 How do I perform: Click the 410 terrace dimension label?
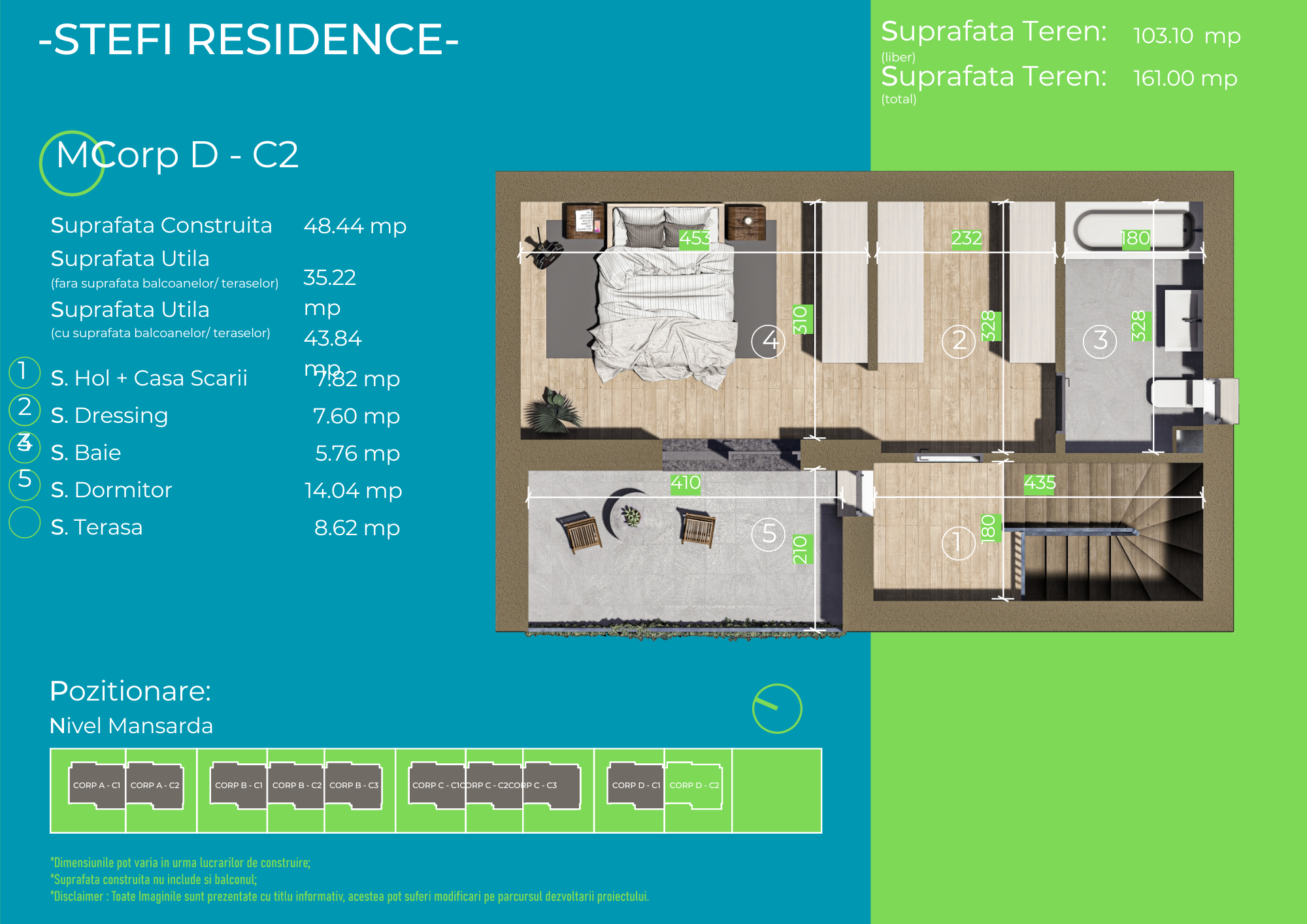coord(686,483)
